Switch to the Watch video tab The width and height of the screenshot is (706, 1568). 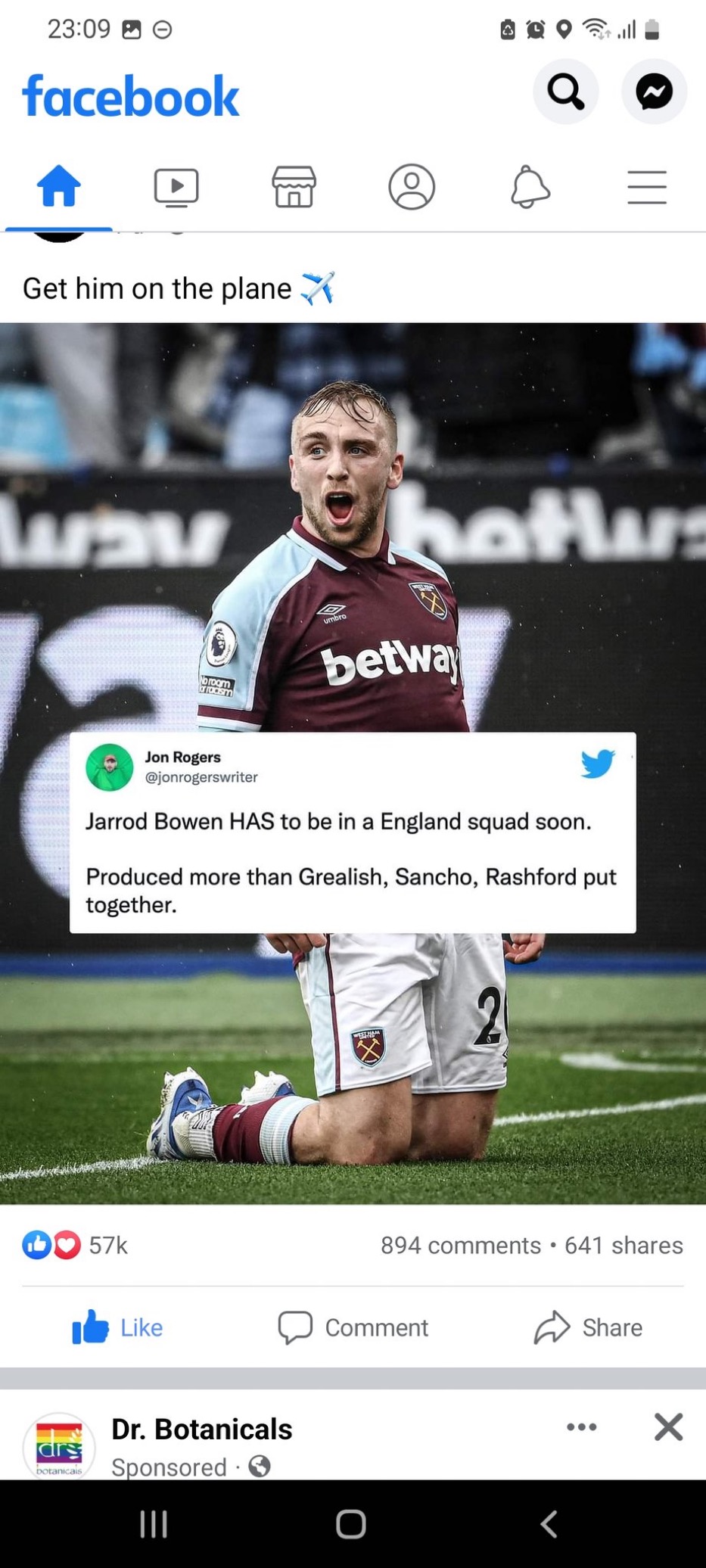click(x=176, y=187)
